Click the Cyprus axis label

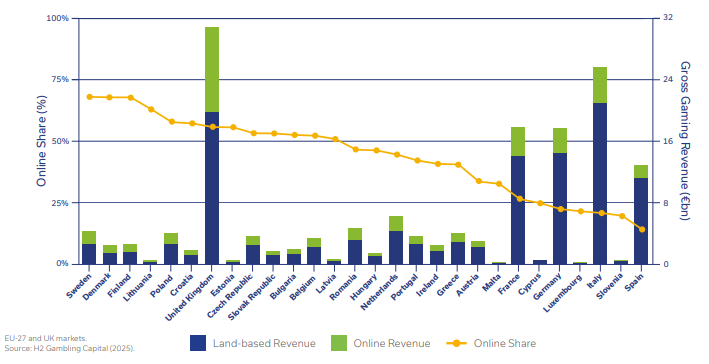point(530,284)
